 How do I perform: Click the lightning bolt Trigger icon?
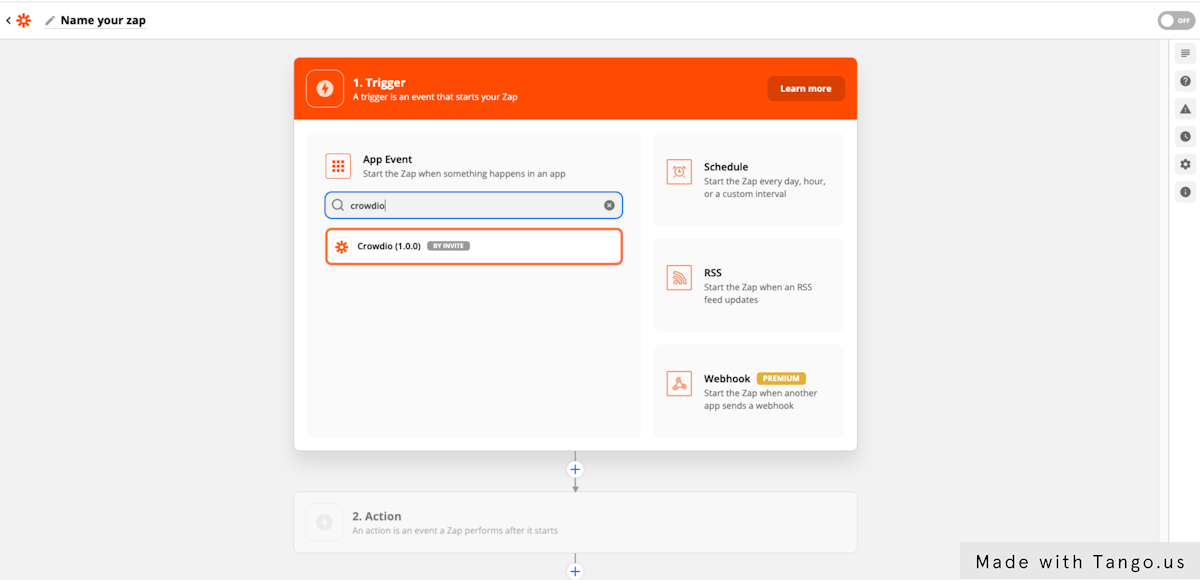click(324, 88)
